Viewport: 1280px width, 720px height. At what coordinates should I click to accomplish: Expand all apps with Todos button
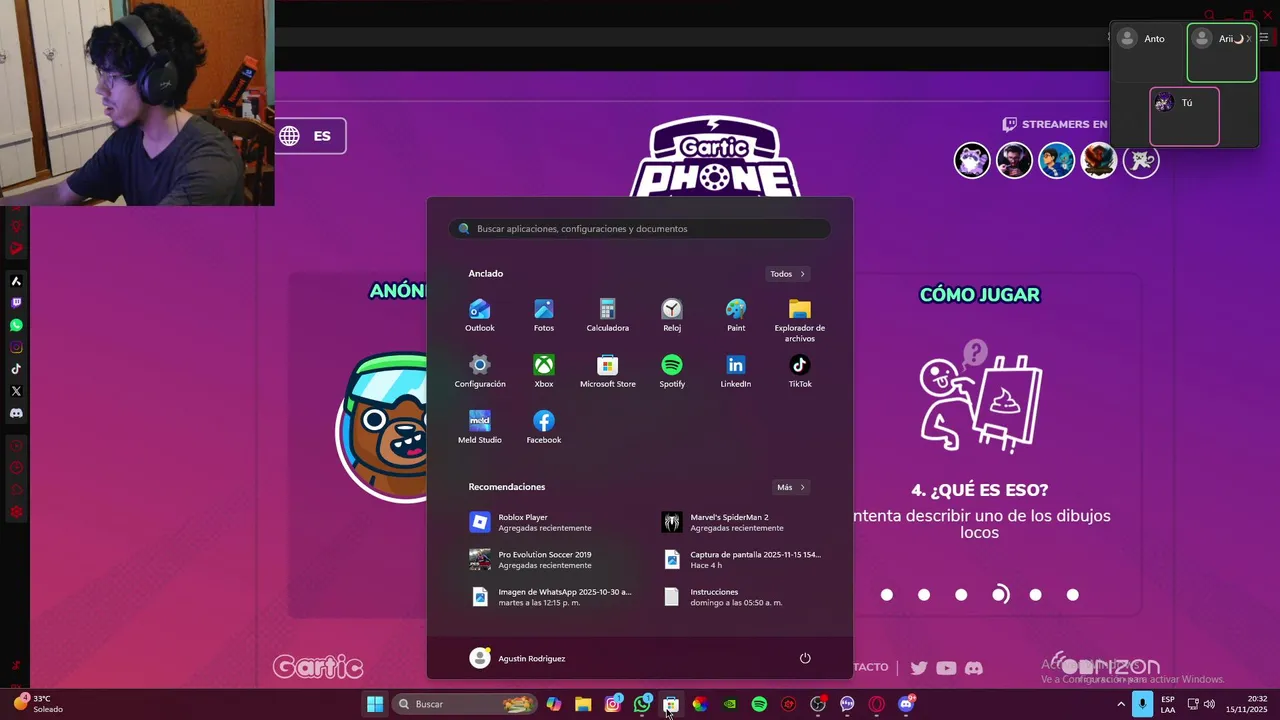788,274
